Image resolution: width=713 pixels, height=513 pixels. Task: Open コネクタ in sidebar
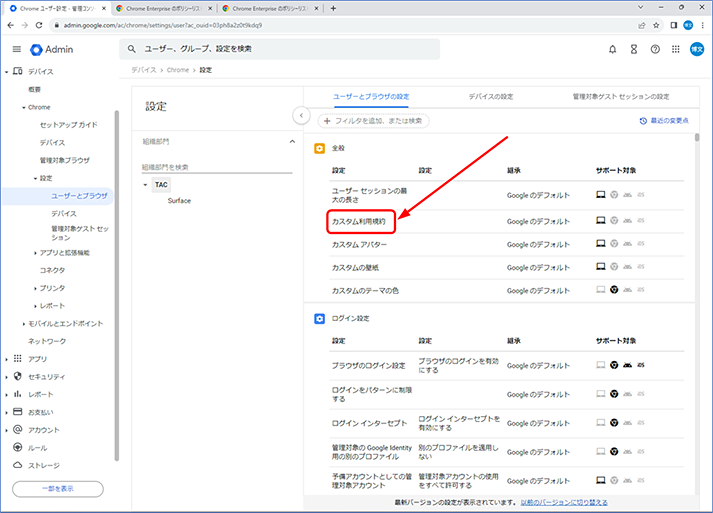tap(52, 271)
